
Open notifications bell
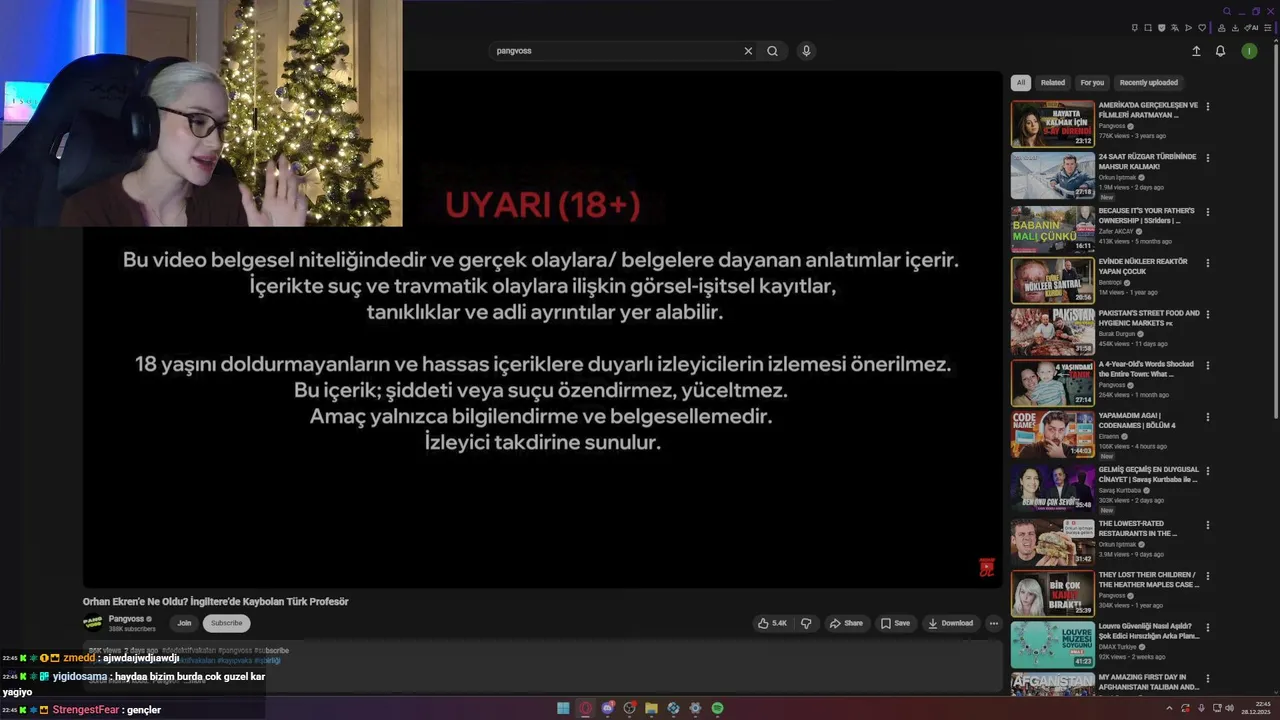pyautogui.click(x=1220, y=51)
